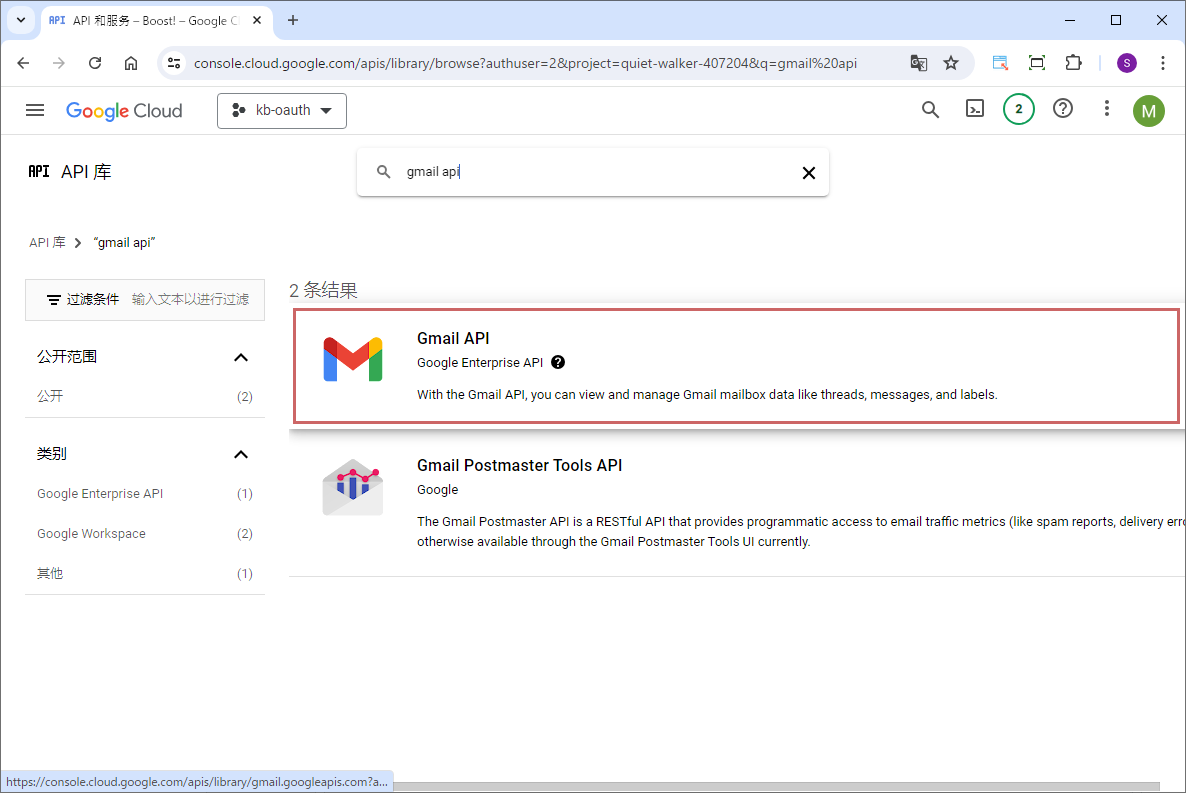Open the three-dot settings menu in Cloud header
The height and width of the screenshot is (793, 1186).
(x=1106, y=110)
